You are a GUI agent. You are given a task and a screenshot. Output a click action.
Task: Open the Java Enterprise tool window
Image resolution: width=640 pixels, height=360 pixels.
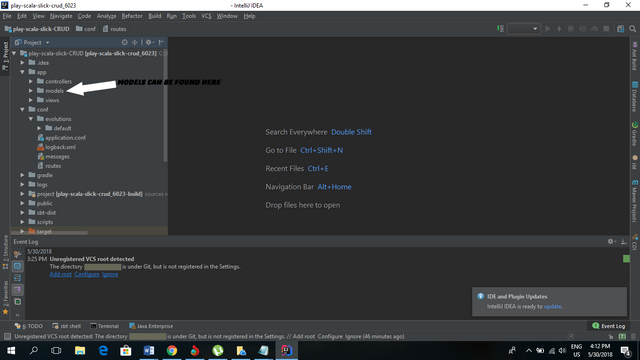point(151,326)
